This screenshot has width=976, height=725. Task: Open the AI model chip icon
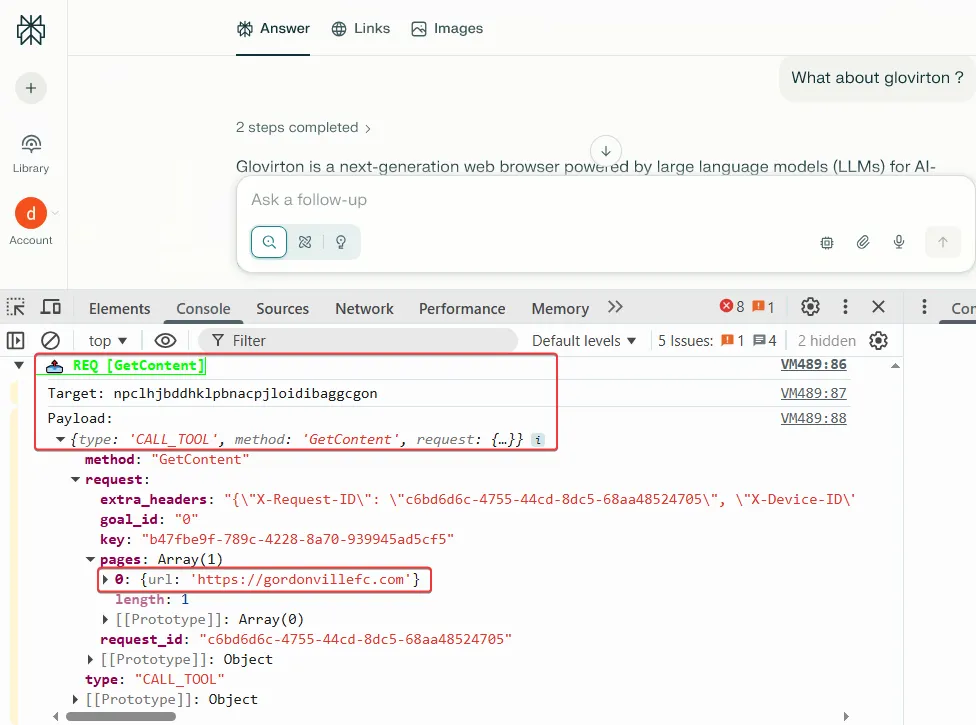click(826, 241)
